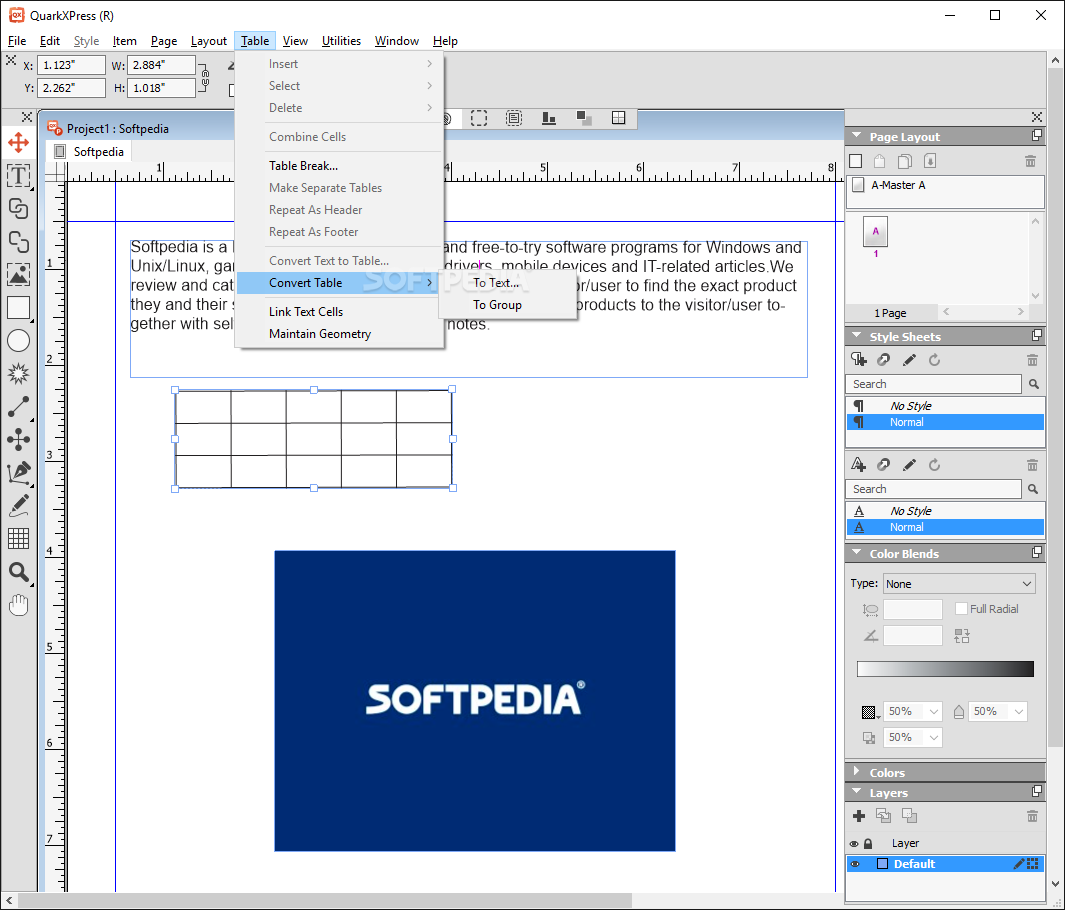Select the Text Linking tool
Screen dimensions: 1065x910
click(18, 208)
